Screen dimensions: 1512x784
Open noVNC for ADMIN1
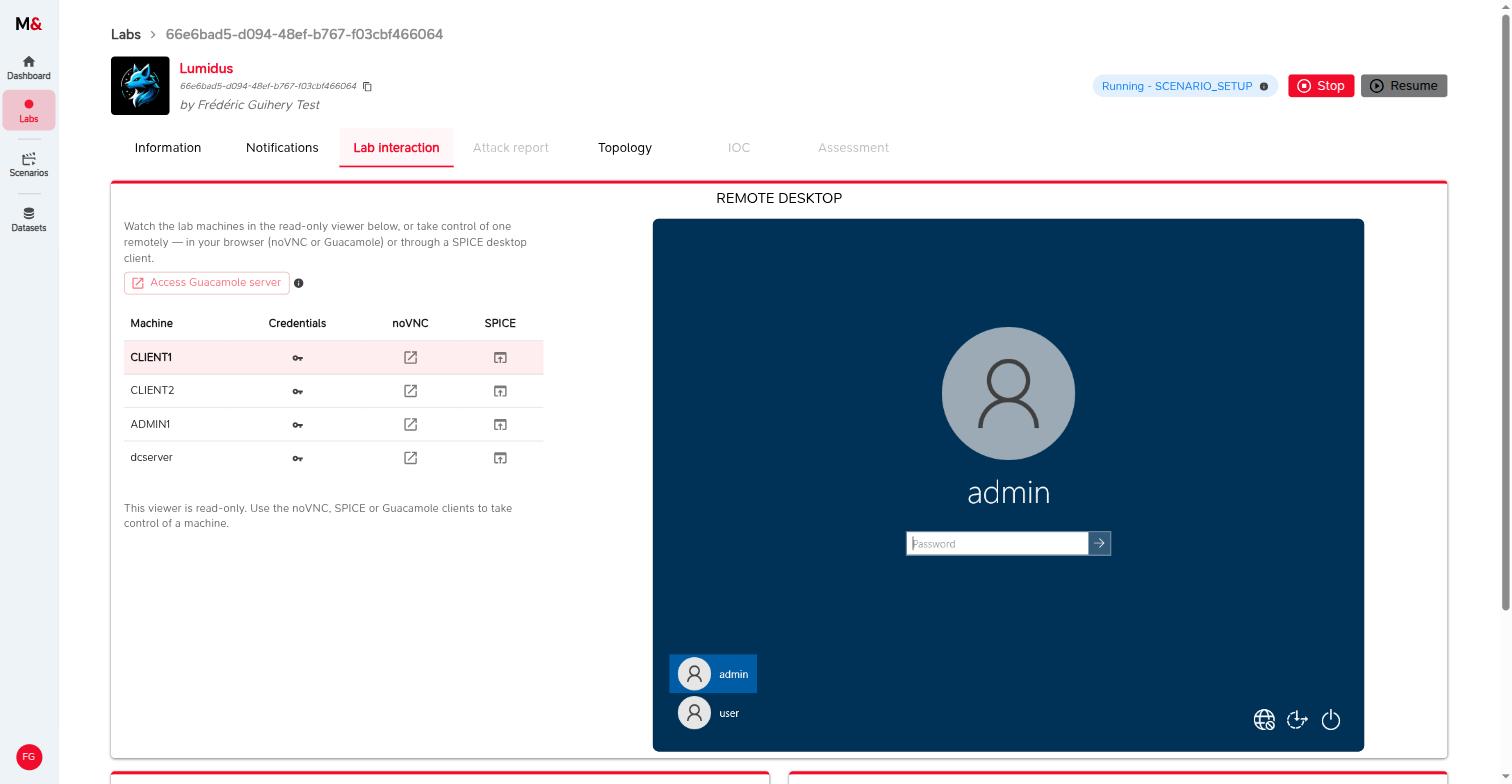tap(410, 424)
